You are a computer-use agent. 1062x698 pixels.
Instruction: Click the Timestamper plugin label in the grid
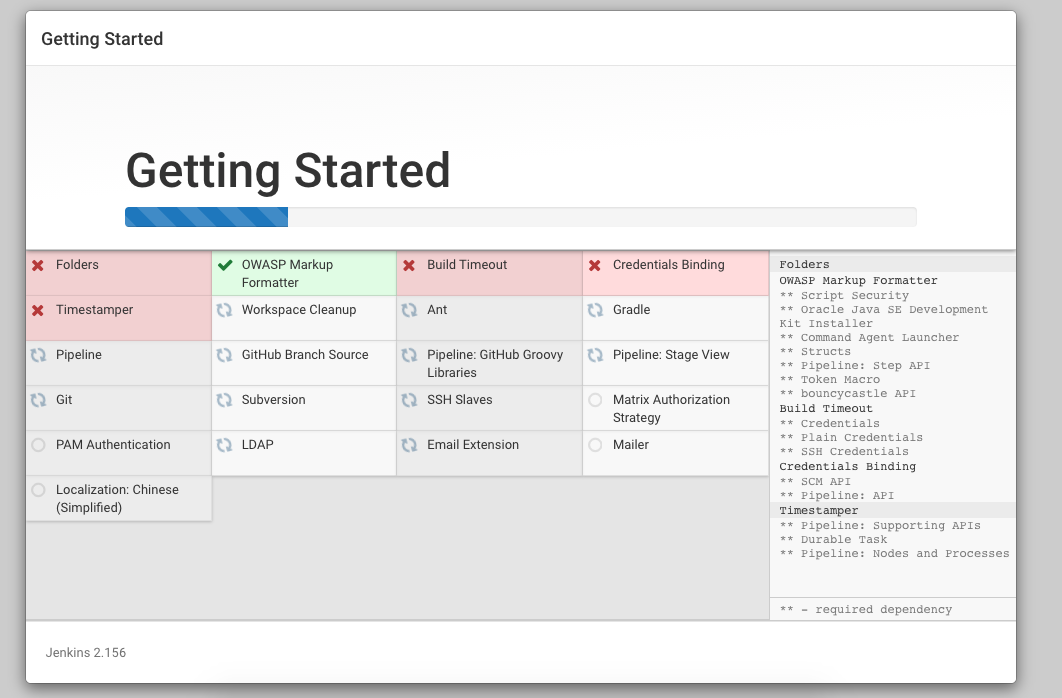pyautogui.click(x=94, y=309)
